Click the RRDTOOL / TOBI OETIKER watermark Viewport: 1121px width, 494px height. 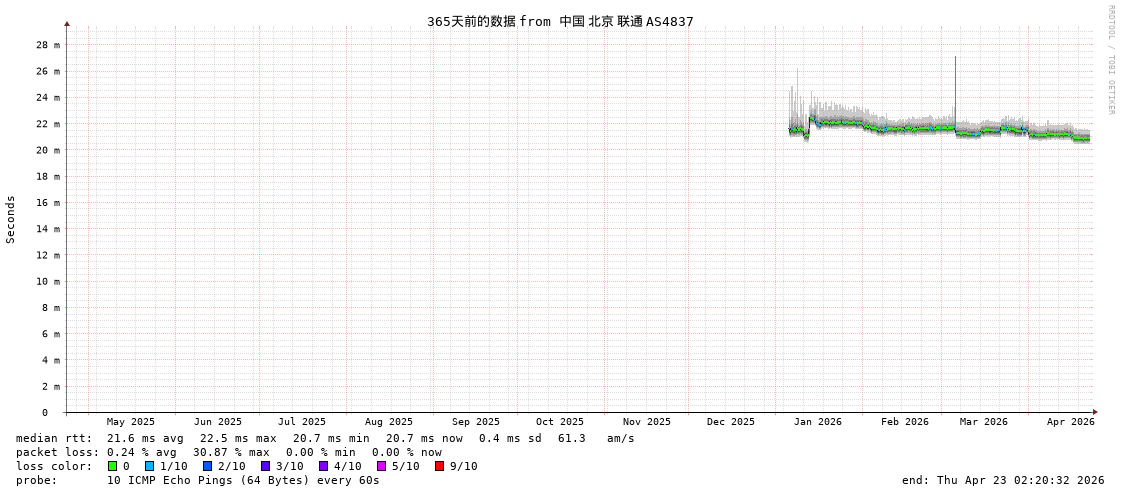[1111, 60]
